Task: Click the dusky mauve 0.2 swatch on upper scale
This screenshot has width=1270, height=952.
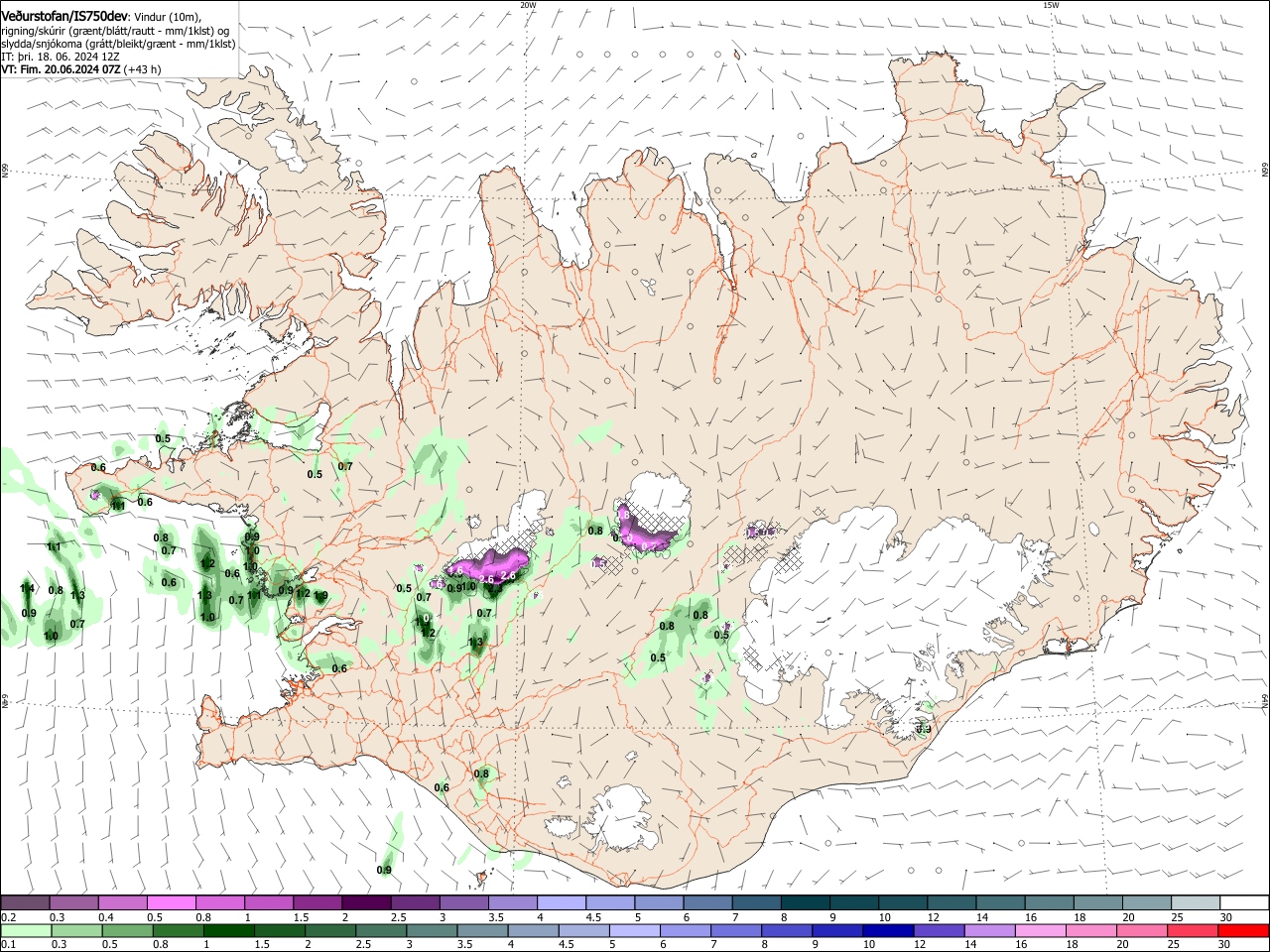Action: [x=26, y=903]
